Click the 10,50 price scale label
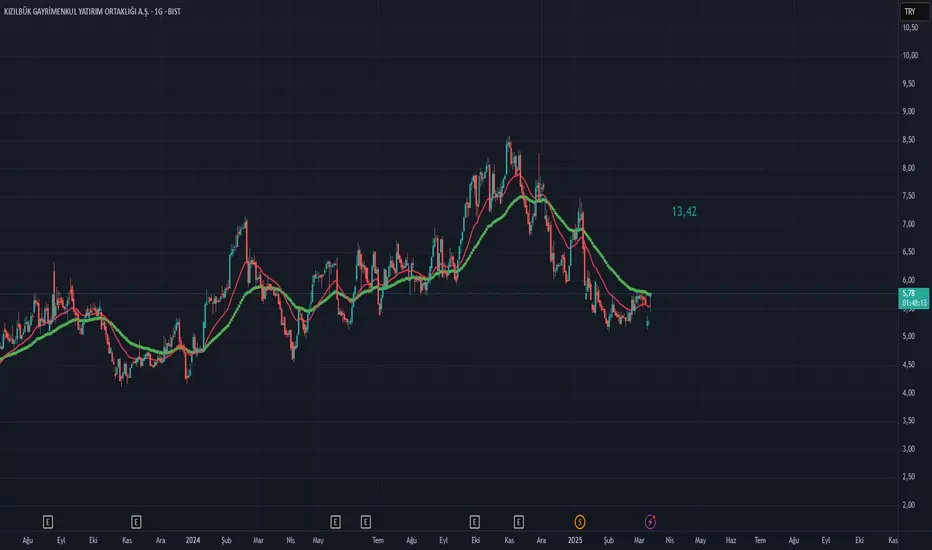Image resolution: width=932 pixels, height=550 pixels. pyautogui.click(x=910, y=27)
